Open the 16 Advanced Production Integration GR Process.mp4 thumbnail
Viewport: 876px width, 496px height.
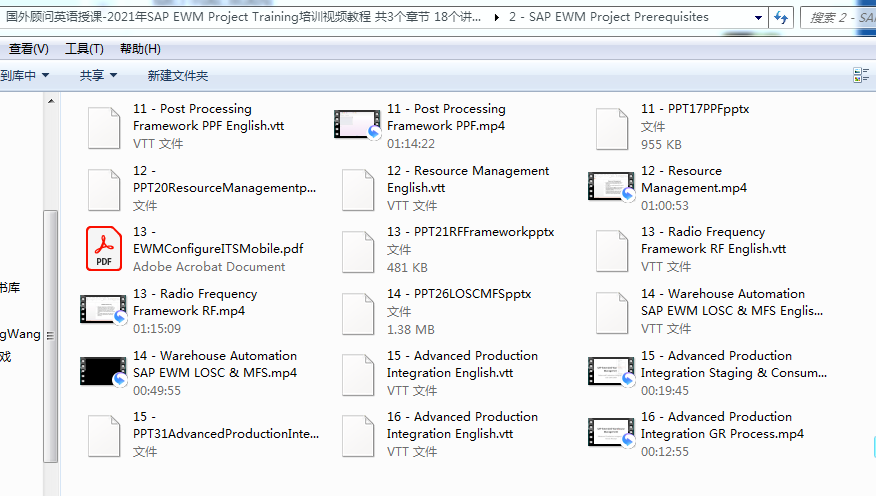coord(612,432)
